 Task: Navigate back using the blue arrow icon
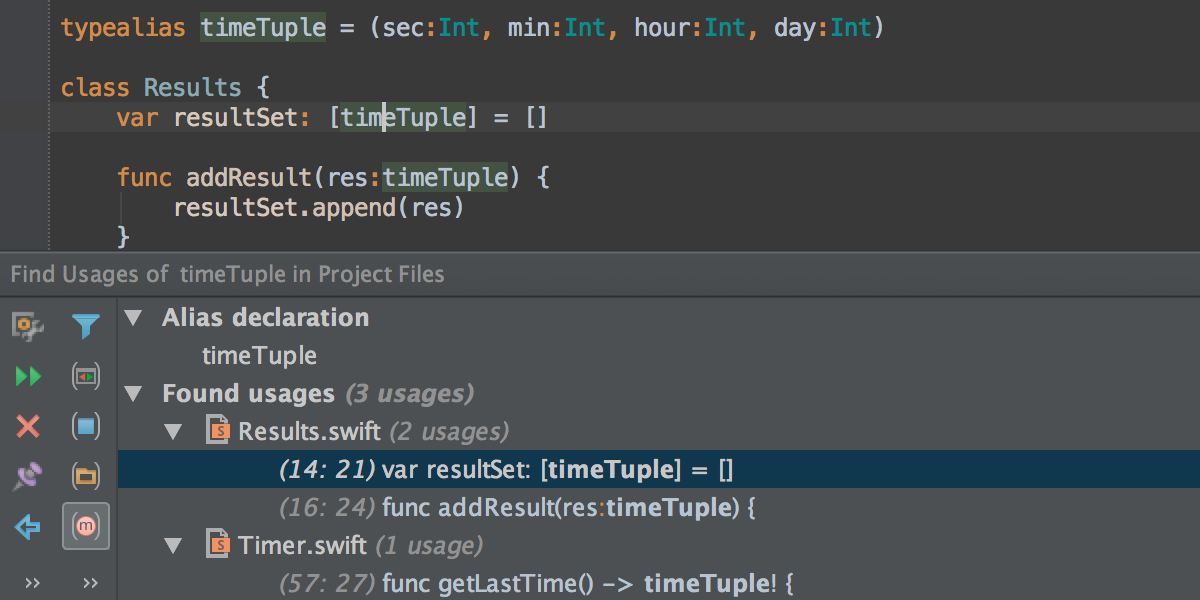[x=27, y=525]
